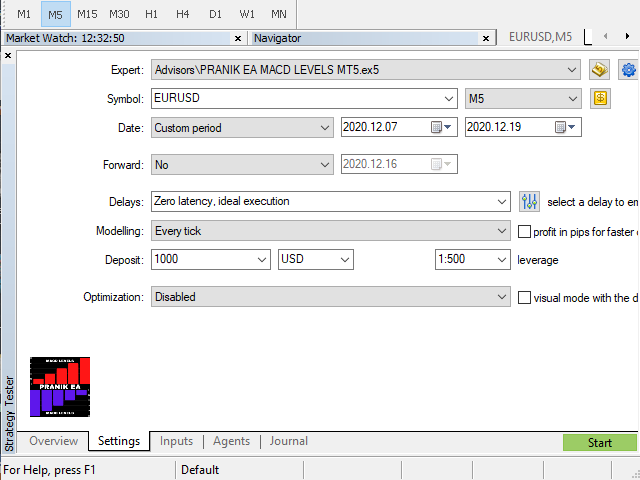640x480 pixels.
Task: Select the H4 timeframe button
Action: (182, 14)
